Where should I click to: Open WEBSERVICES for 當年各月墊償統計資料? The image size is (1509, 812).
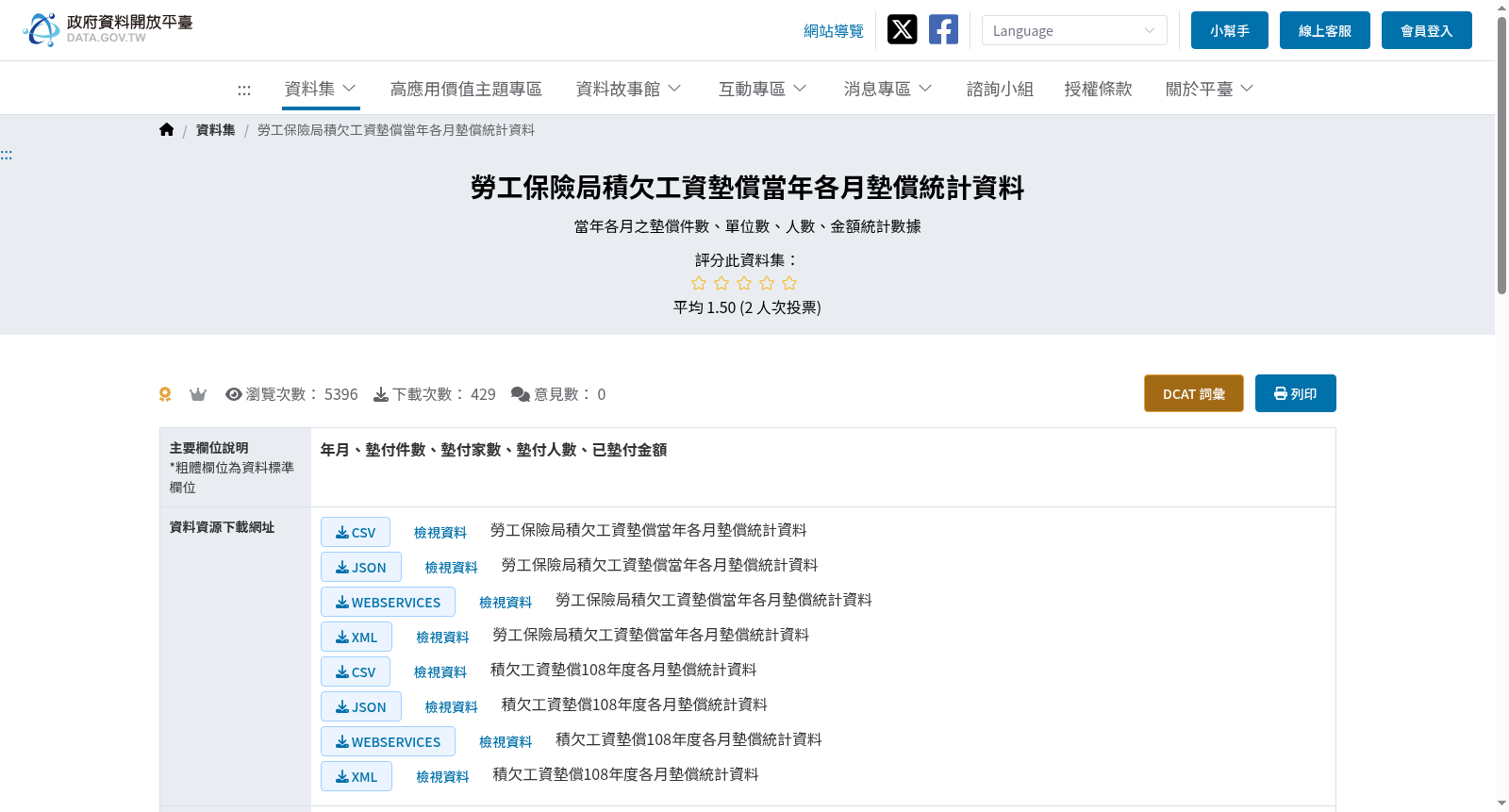[x=388, y=602]
